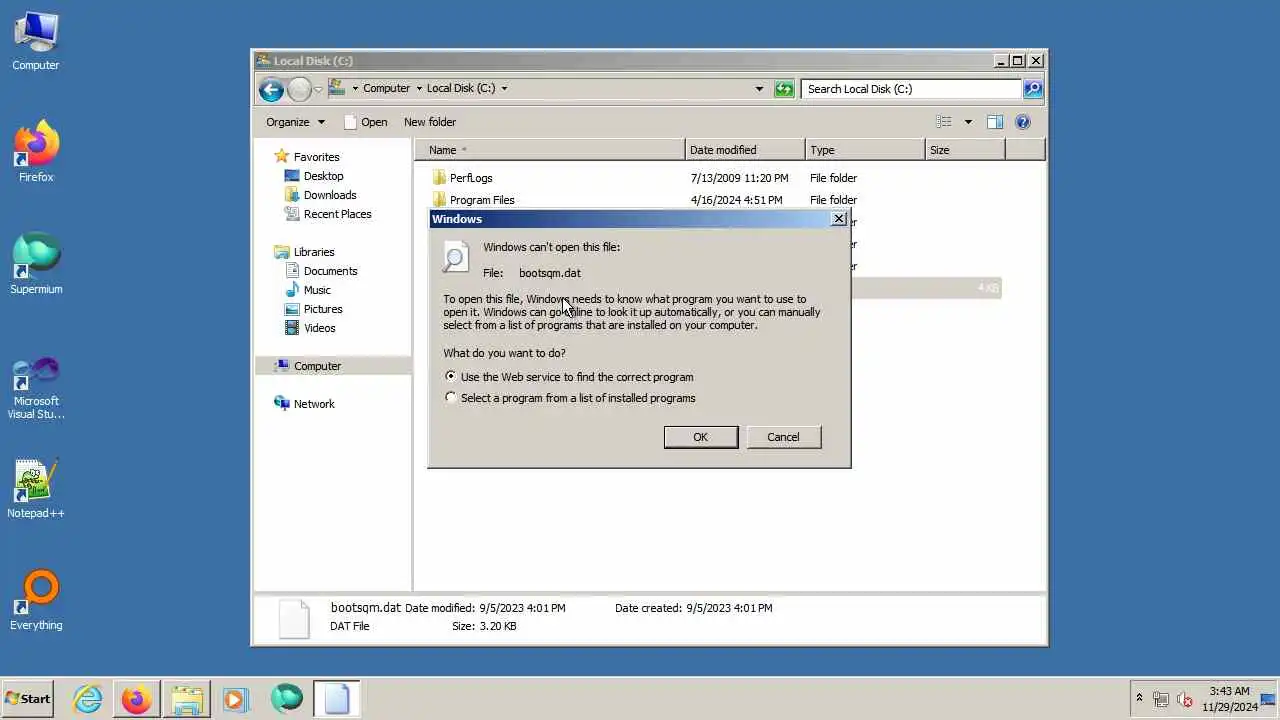Choose 'Select a program from a list' option
The width and height of the screenshot is (1280, 720).
coord(570,398)
